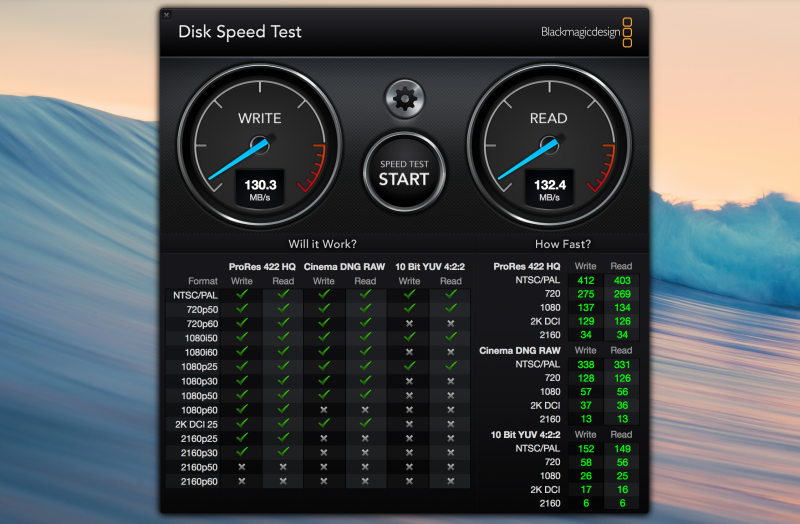Click ProRes read checkmark for 2160p30
Viewport: 800px width, 524px height.
[283, 452]
